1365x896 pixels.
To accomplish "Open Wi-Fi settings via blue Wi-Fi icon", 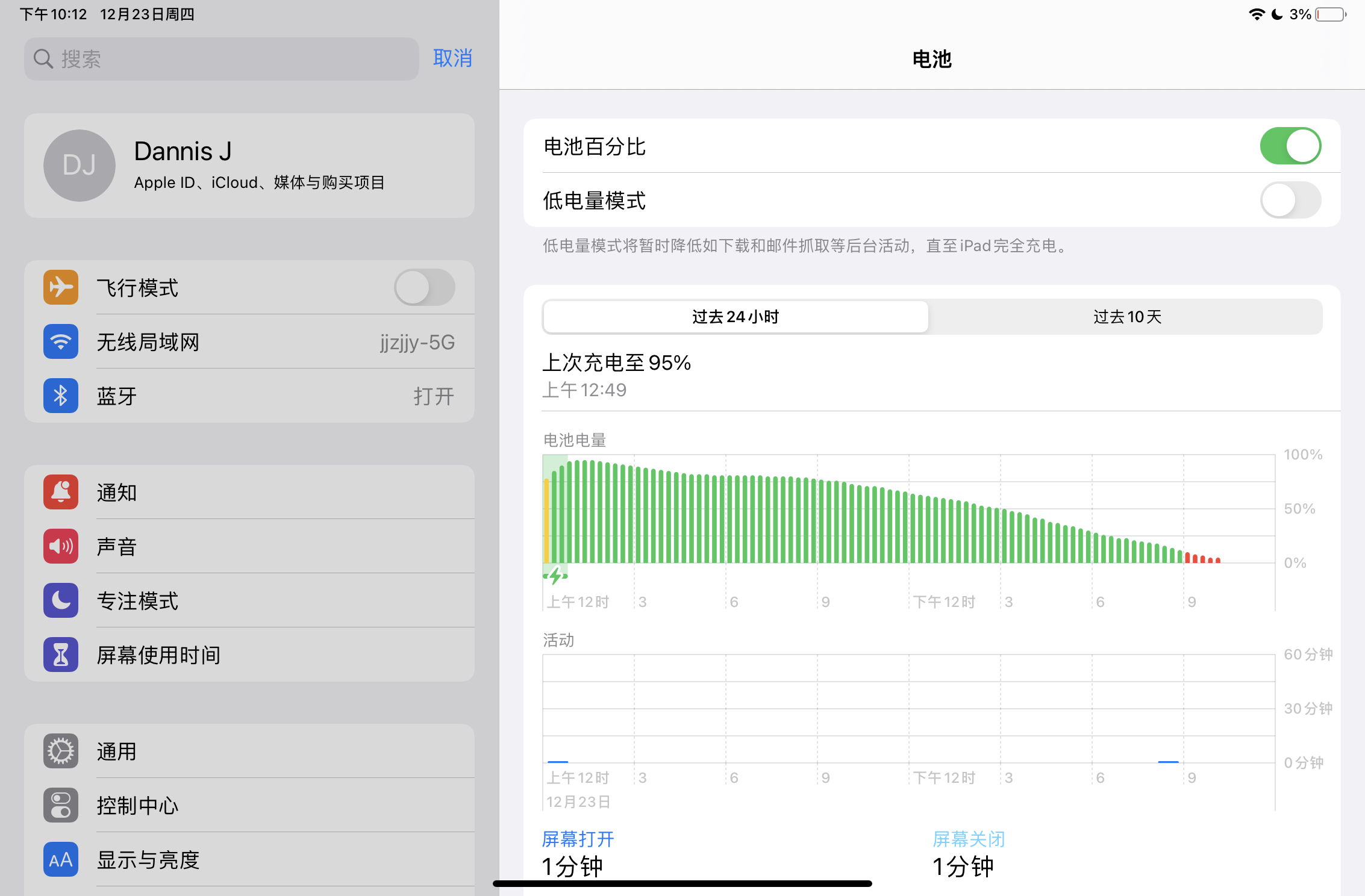I will [x=61, y=341].
